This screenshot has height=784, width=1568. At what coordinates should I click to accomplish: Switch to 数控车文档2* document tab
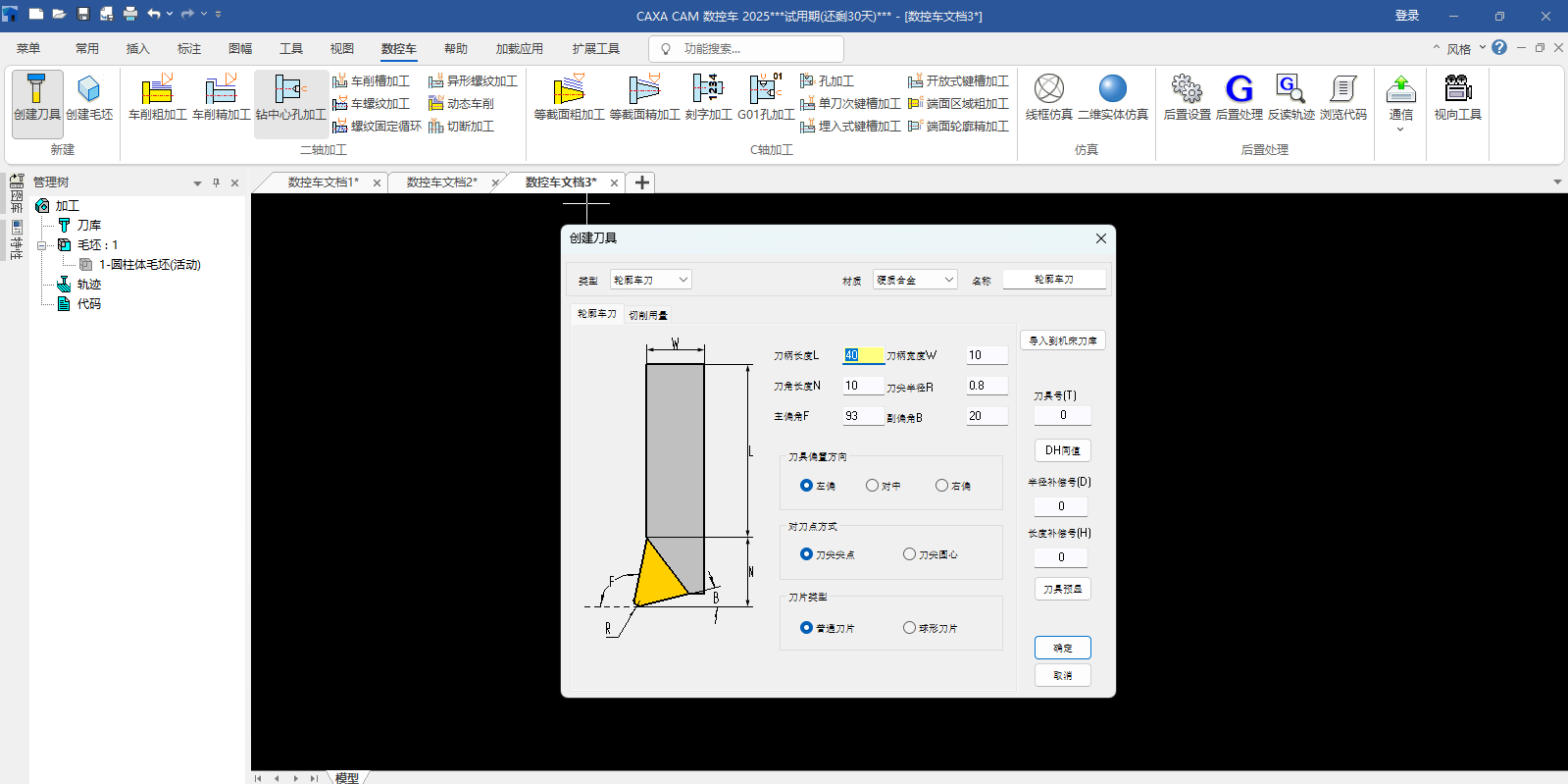point(442,183)
